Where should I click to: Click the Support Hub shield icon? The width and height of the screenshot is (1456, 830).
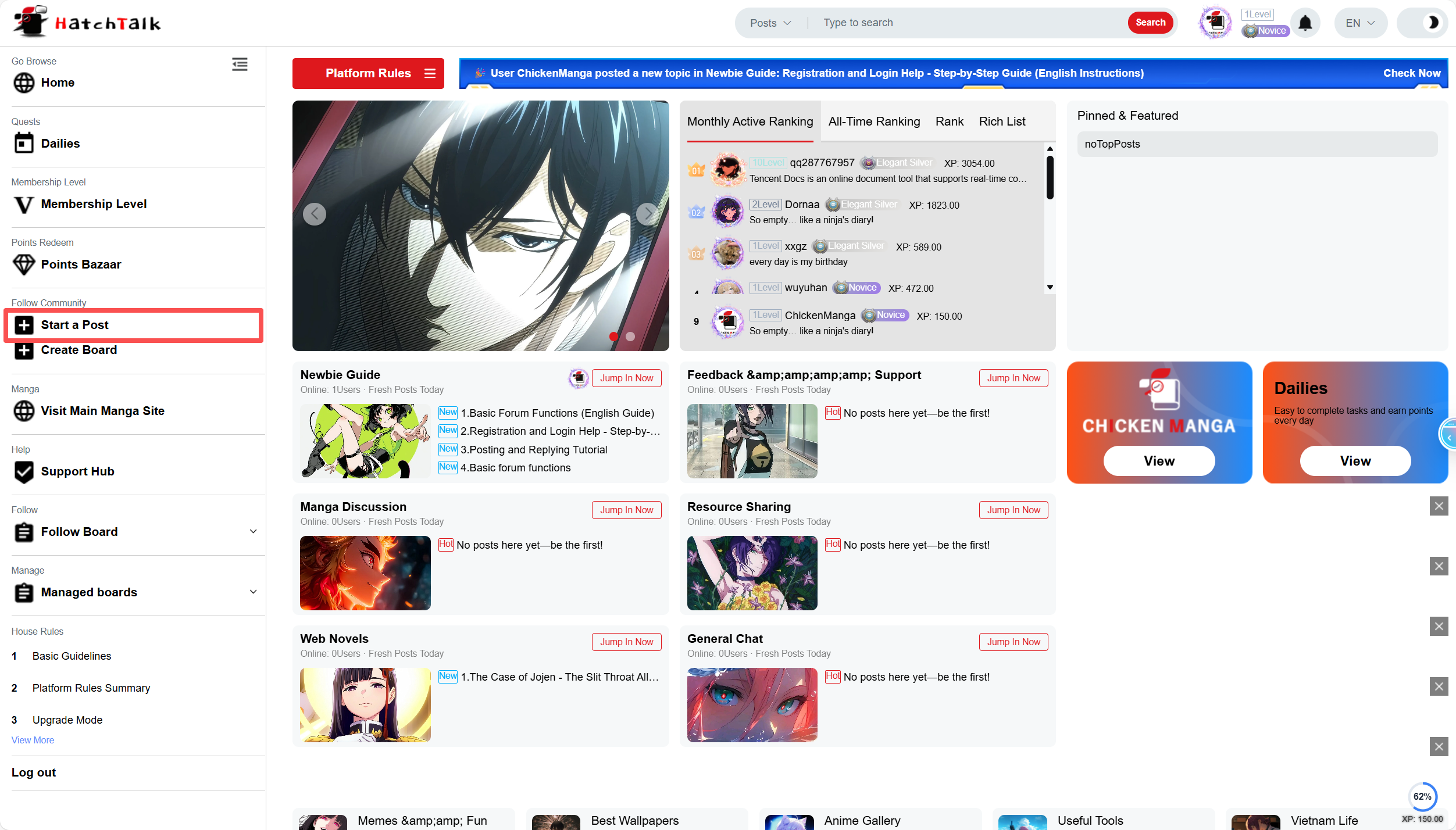(24, 471)
